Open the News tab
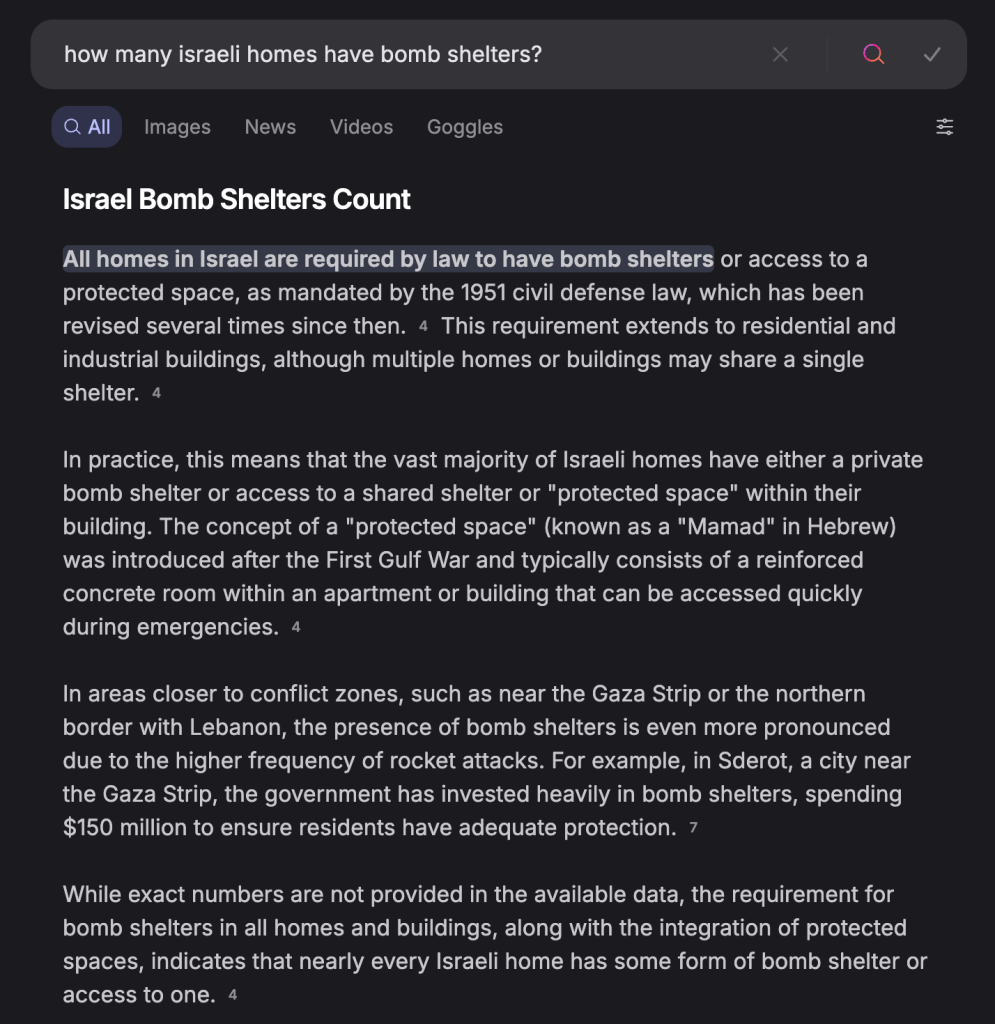 (270, 127)
